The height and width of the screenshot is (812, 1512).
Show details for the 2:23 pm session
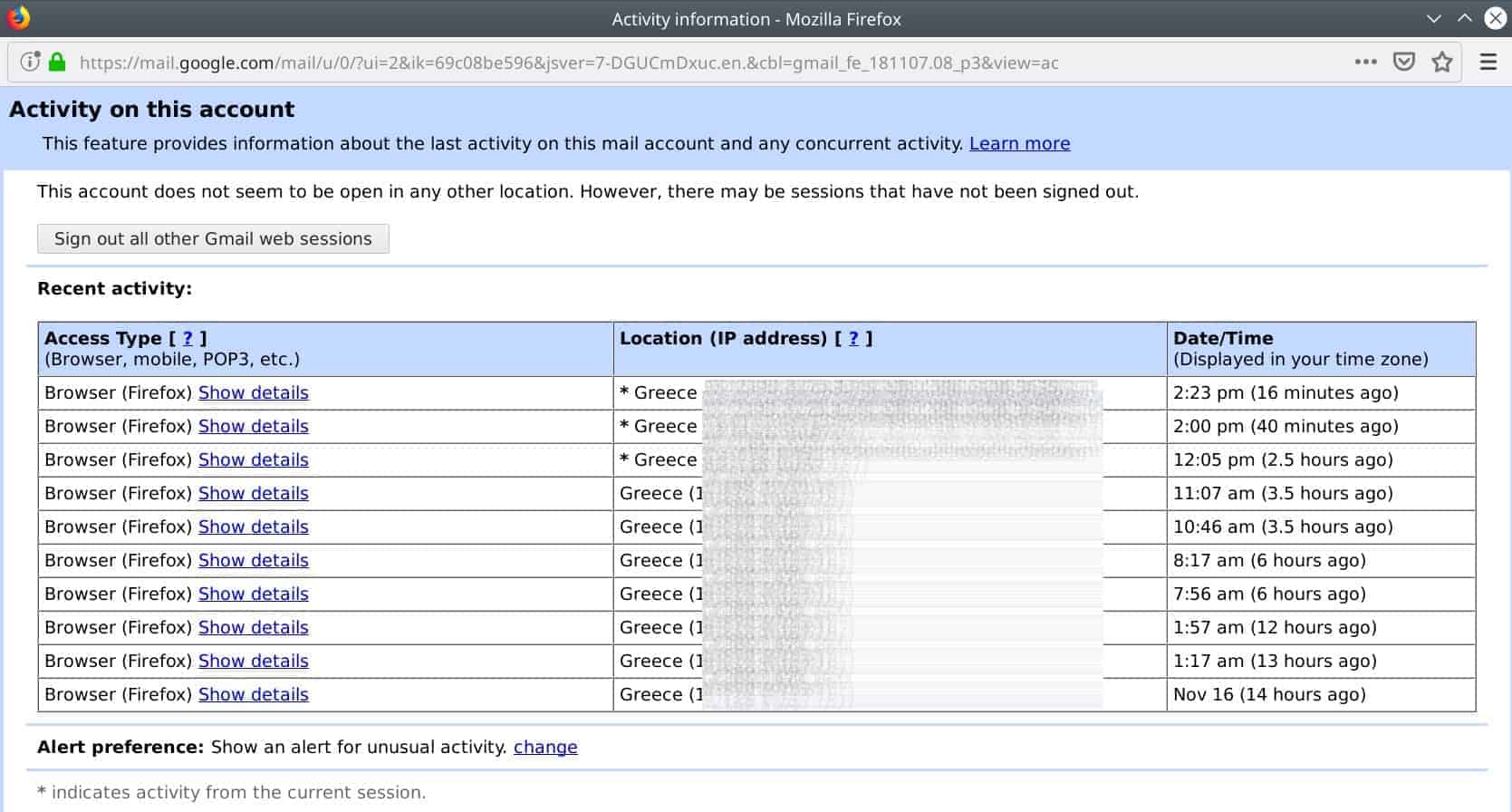(x=254, y=392)
